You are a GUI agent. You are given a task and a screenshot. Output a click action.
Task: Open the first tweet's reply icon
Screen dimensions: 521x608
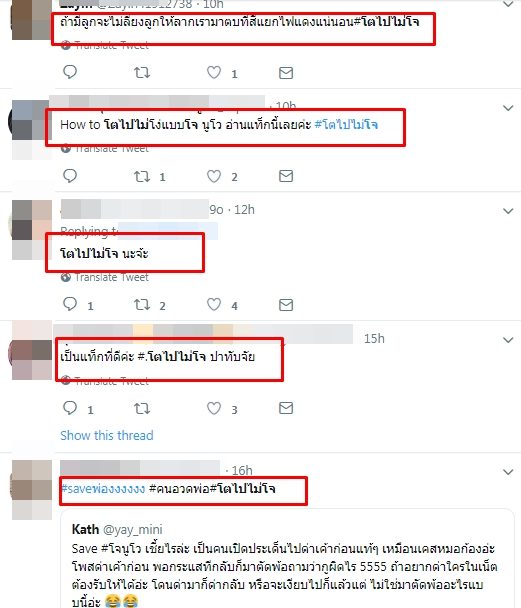coord(70,72)
